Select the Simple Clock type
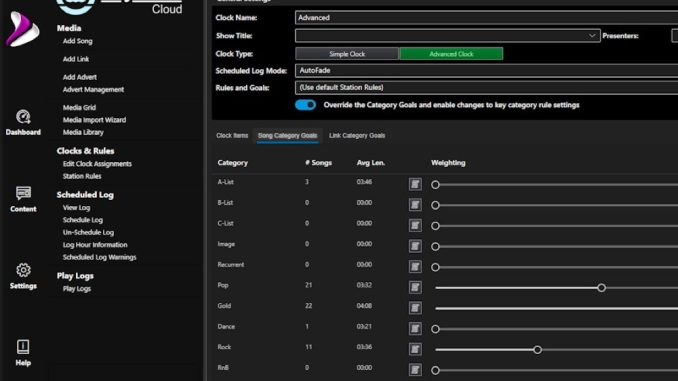This screenshot has height=381, width=678. [347, 54]
